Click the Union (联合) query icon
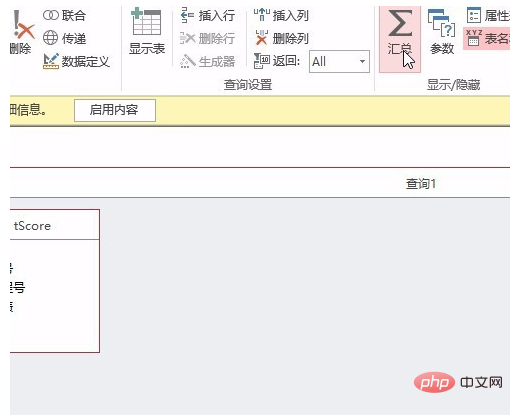Screen dimensions: 513x415 pos(51,15)
